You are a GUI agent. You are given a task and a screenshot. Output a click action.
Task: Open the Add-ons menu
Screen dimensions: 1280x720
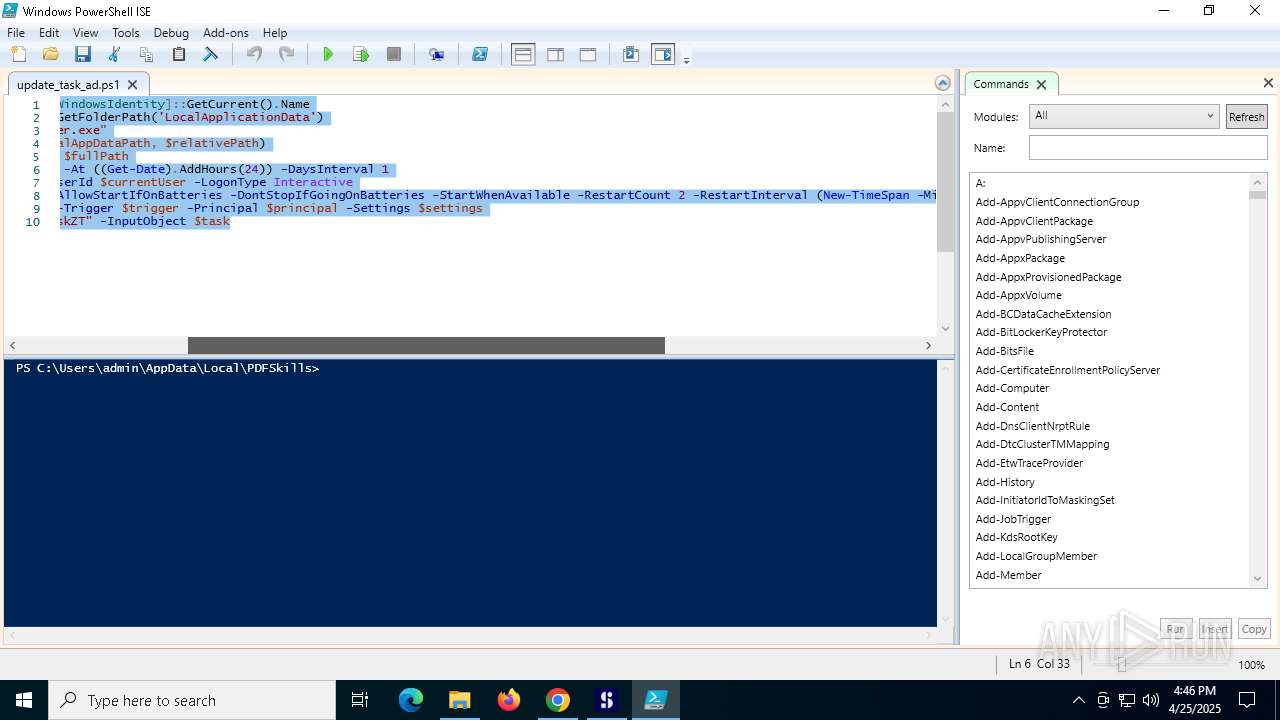[x=226, y=33]
